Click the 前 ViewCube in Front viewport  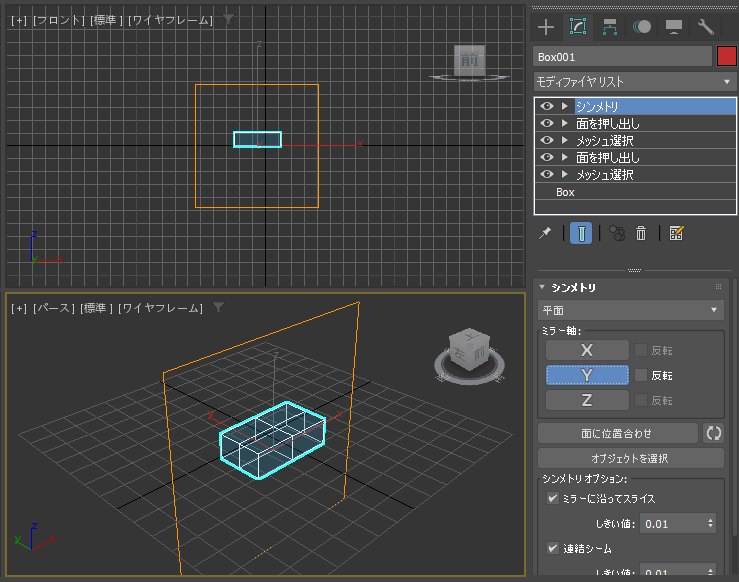click(469, 60)
